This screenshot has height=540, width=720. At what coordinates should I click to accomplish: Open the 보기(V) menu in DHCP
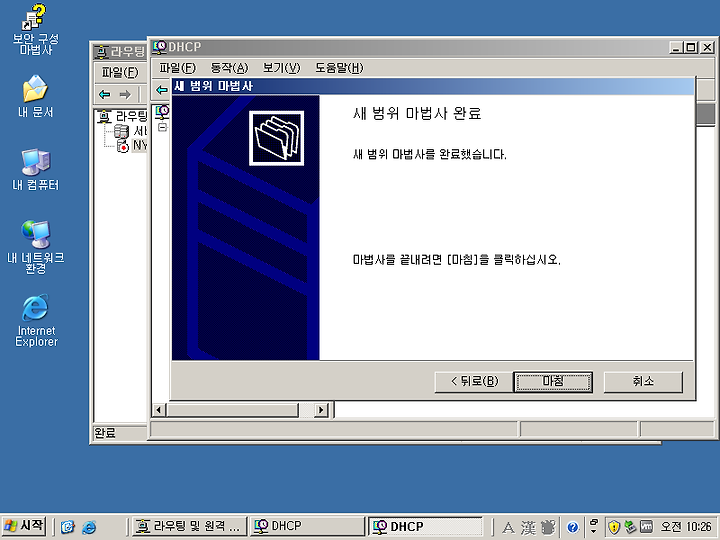281,68
